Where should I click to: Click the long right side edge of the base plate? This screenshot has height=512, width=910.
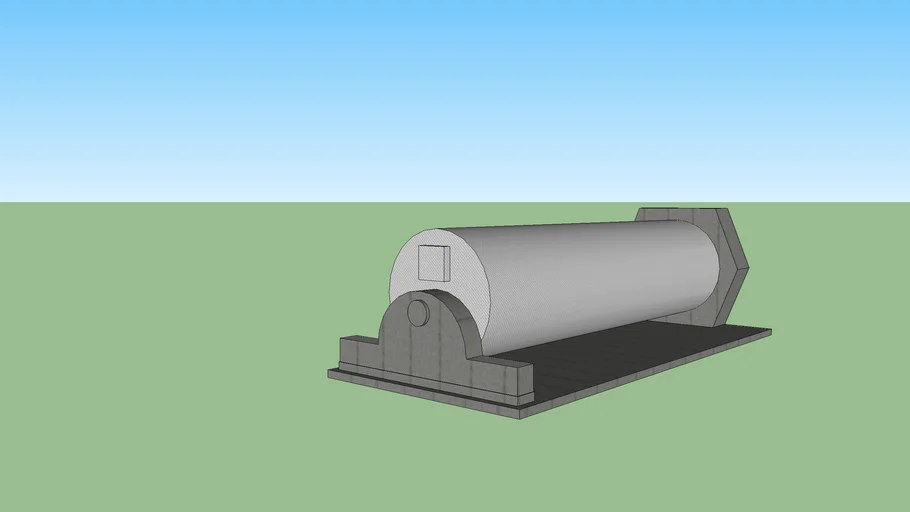point(650,374)
